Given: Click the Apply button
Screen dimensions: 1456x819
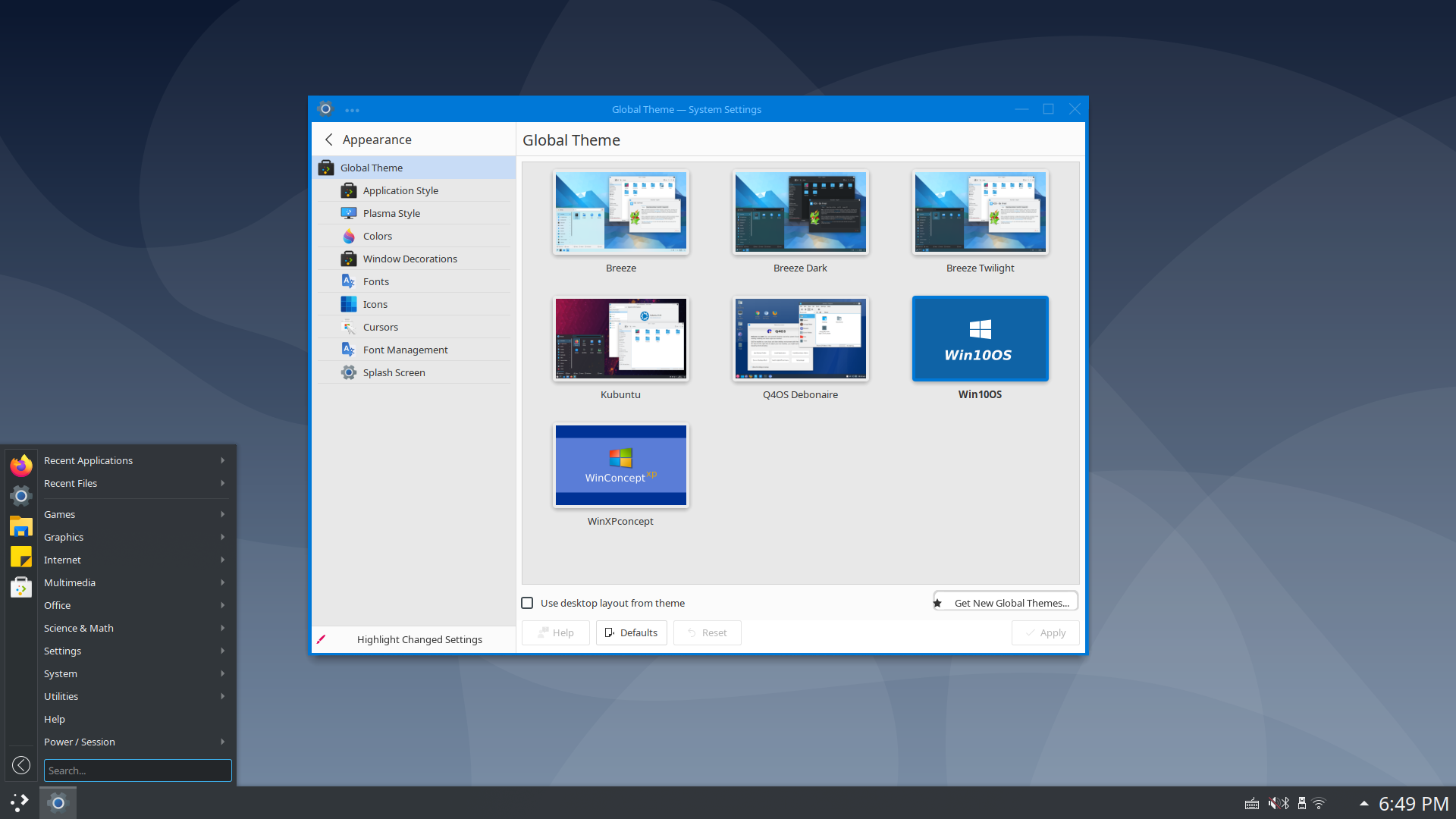Looking at the screenshot, I should pyautogui.click(x=1045, y=632).
